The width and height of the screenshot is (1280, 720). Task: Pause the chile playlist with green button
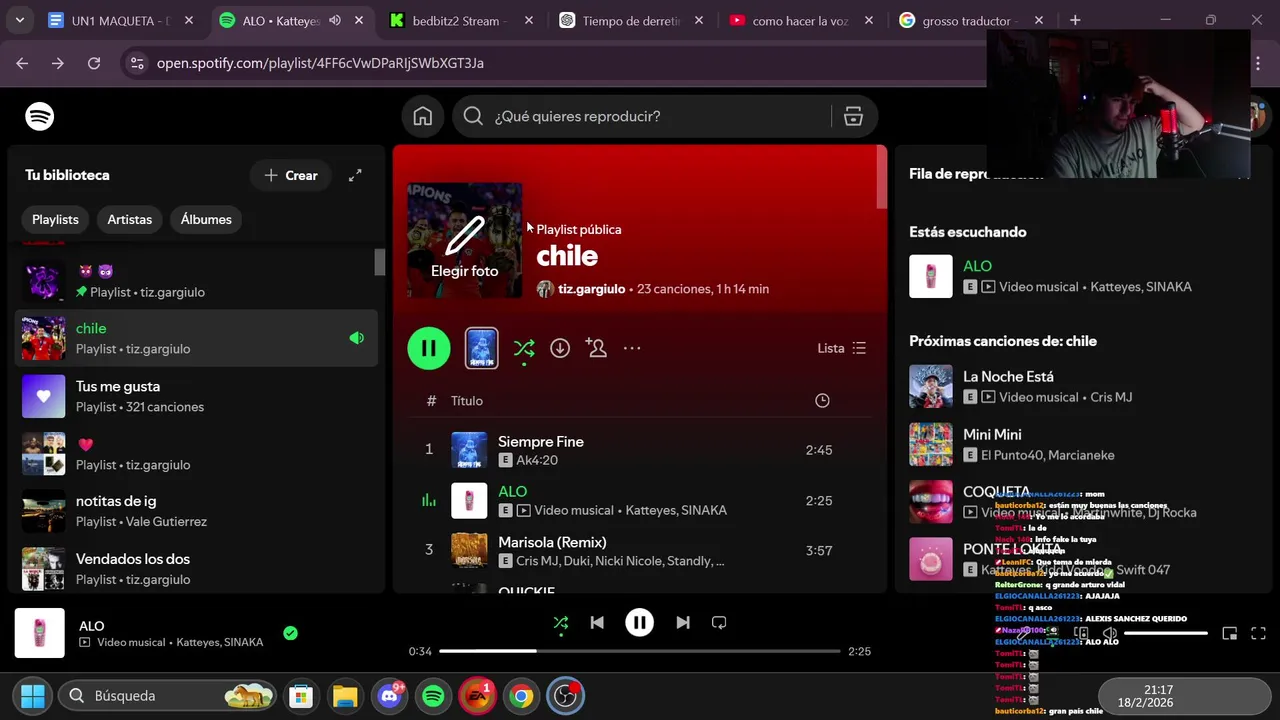tap(429, 348)
